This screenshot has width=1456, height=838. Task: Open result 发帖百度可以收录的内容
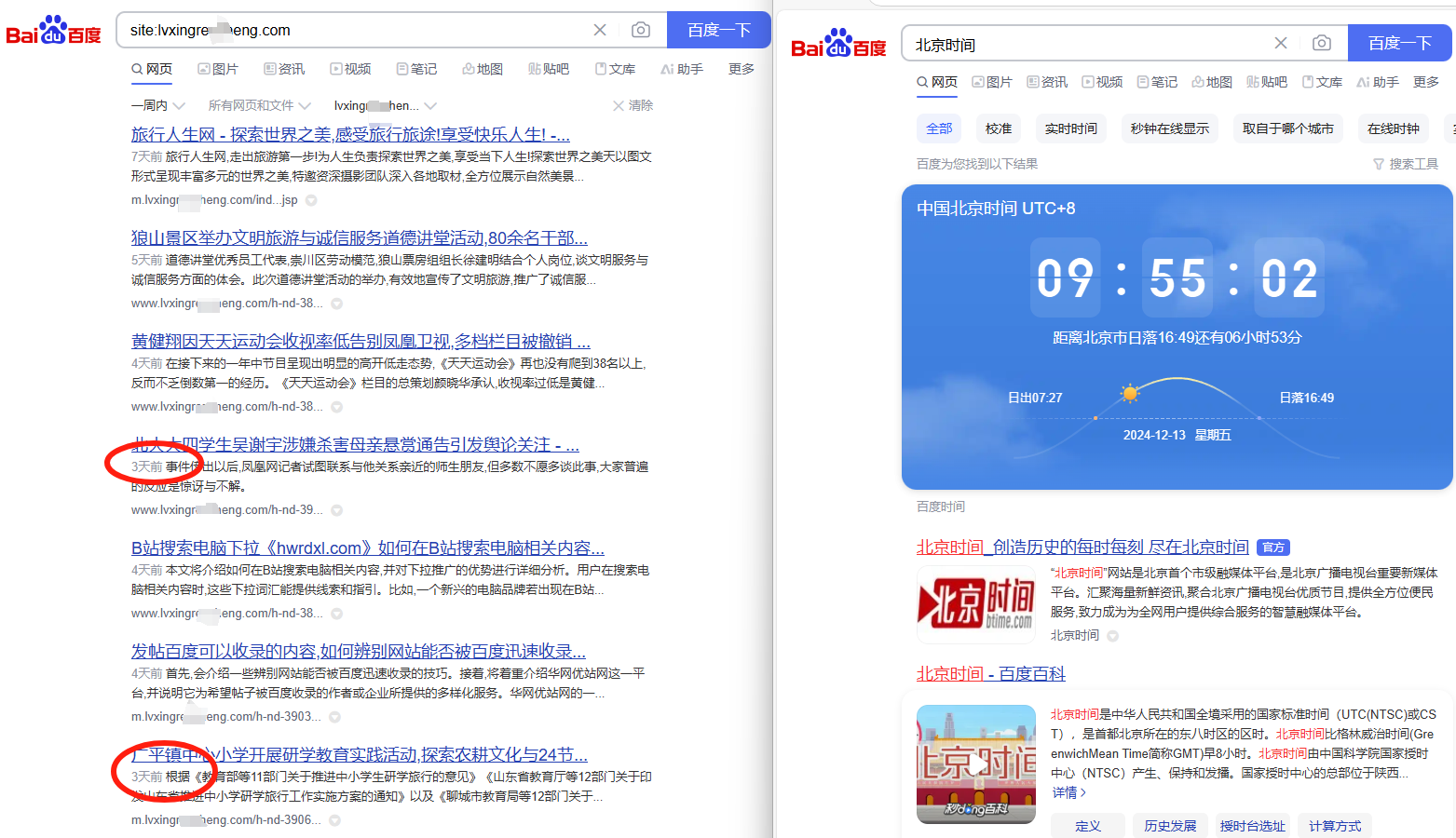coord(359,652)
